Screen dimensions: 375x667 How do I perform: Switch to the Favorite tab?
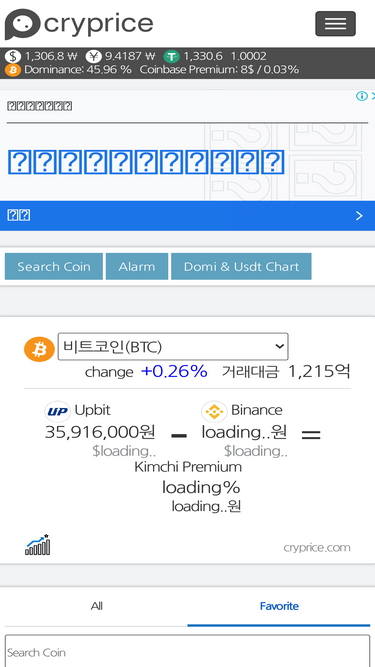tap(279, 606)
